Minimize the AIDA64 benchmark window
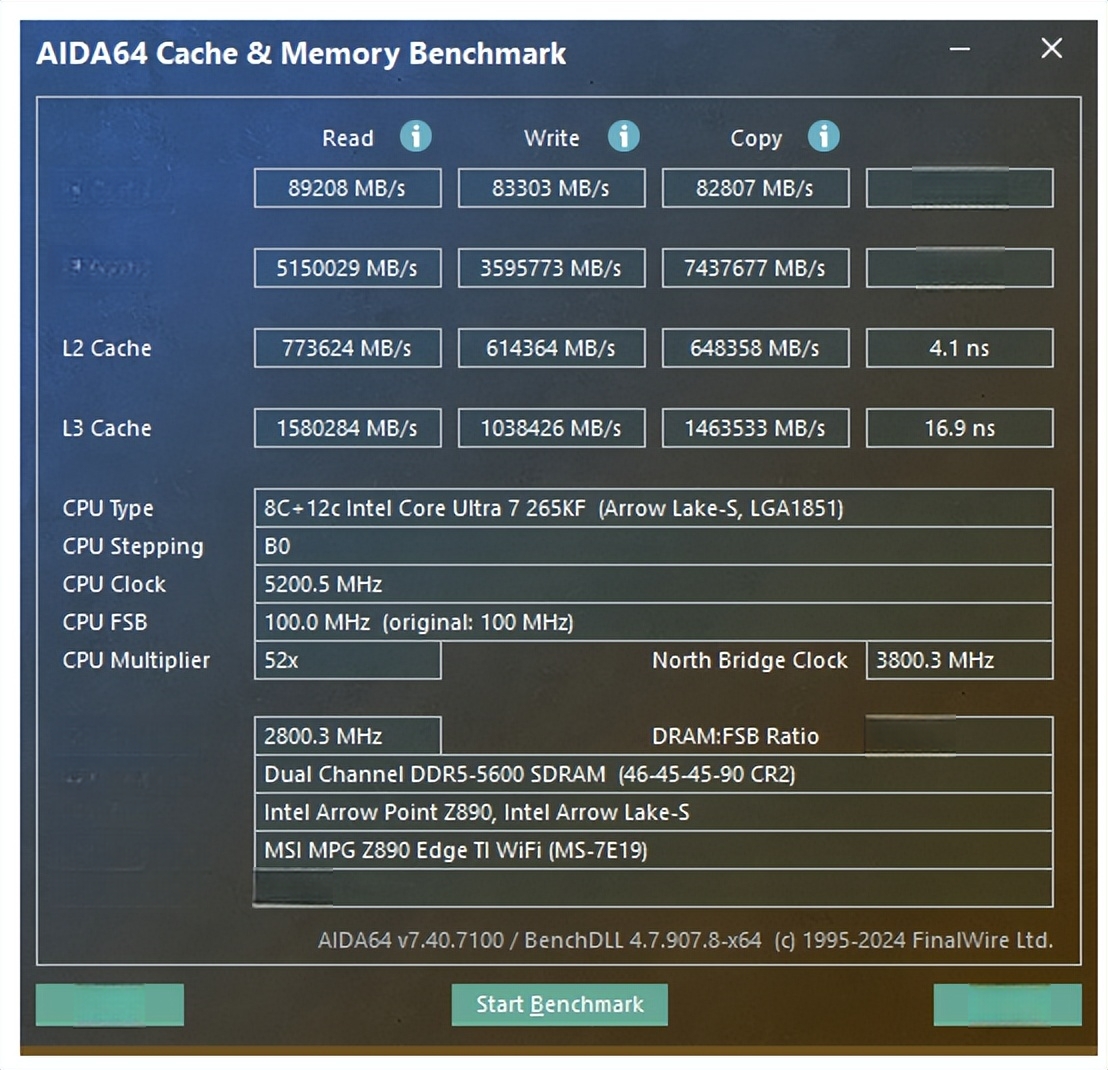Viewport: 1108px width, 1070px height. click(x=960, y=49)
